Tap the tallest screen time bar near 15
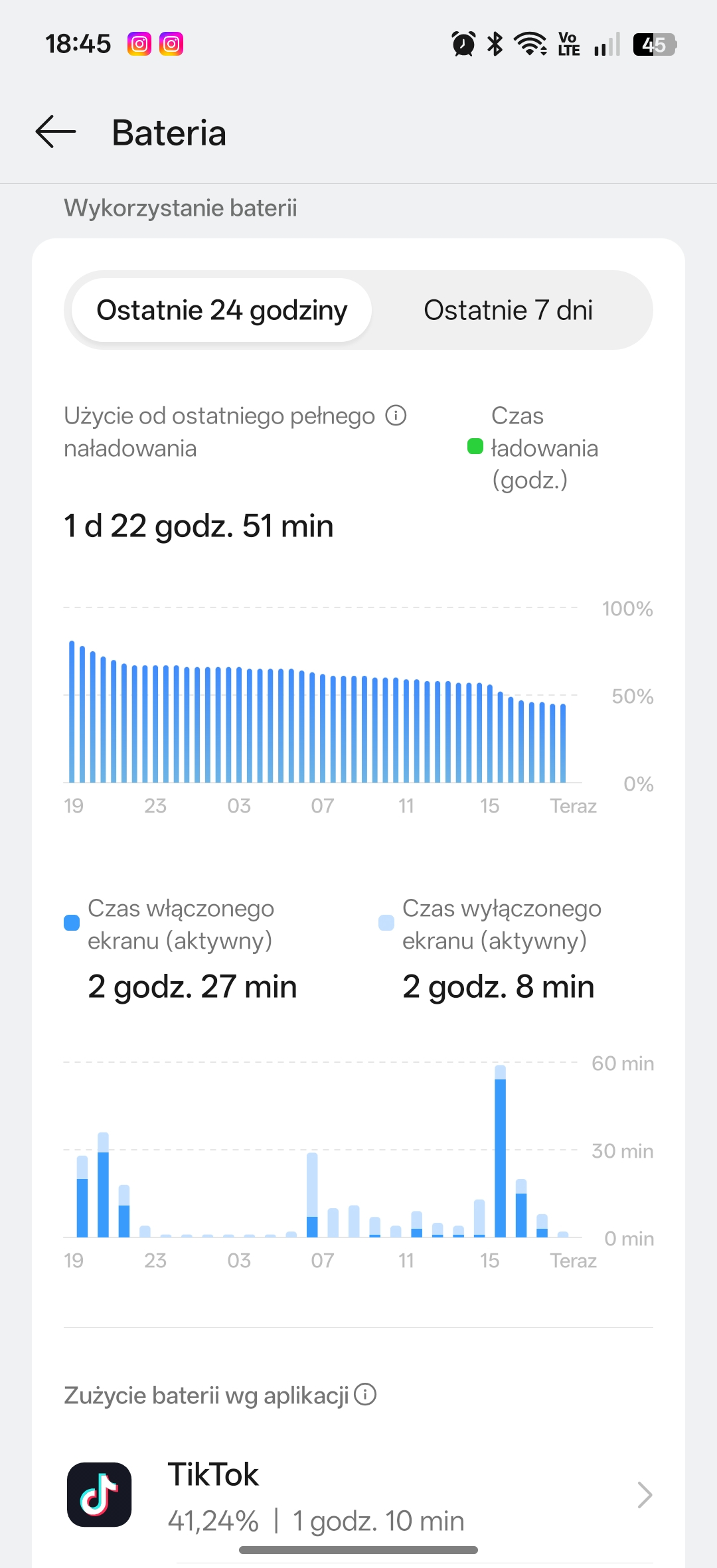This screenshot has width=717, height=1568. tap(501, 1152)
